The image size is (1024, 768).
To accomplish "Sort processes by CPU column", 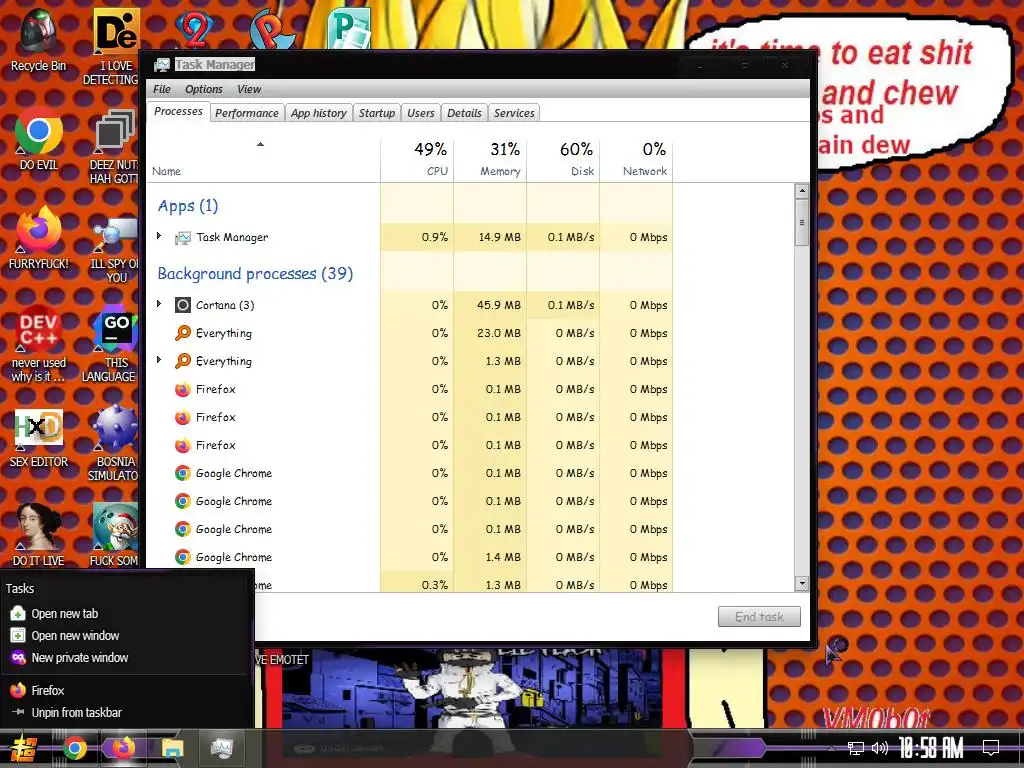I will point(417,159).
